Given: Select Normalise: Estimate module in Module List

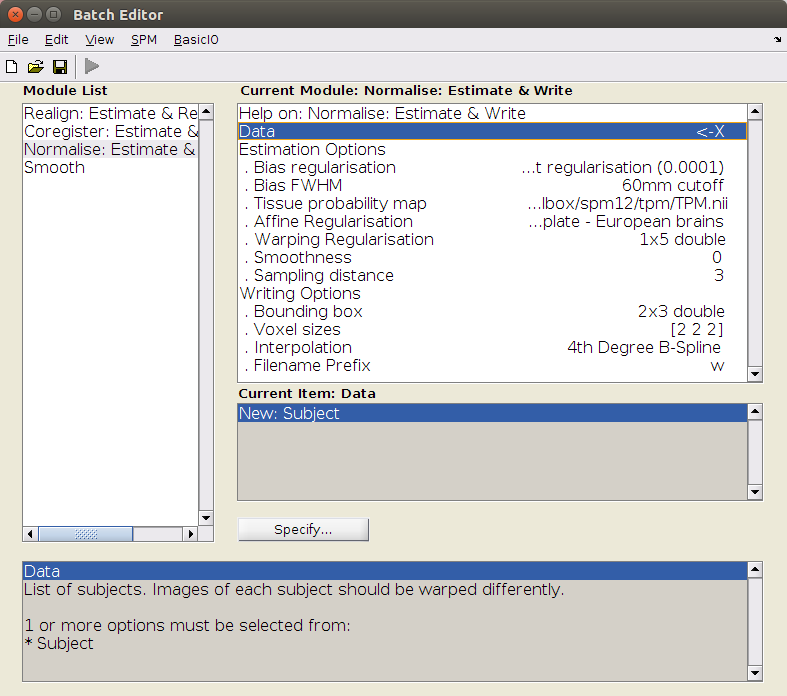Looking at the screenshot, I should click(110, 150).
